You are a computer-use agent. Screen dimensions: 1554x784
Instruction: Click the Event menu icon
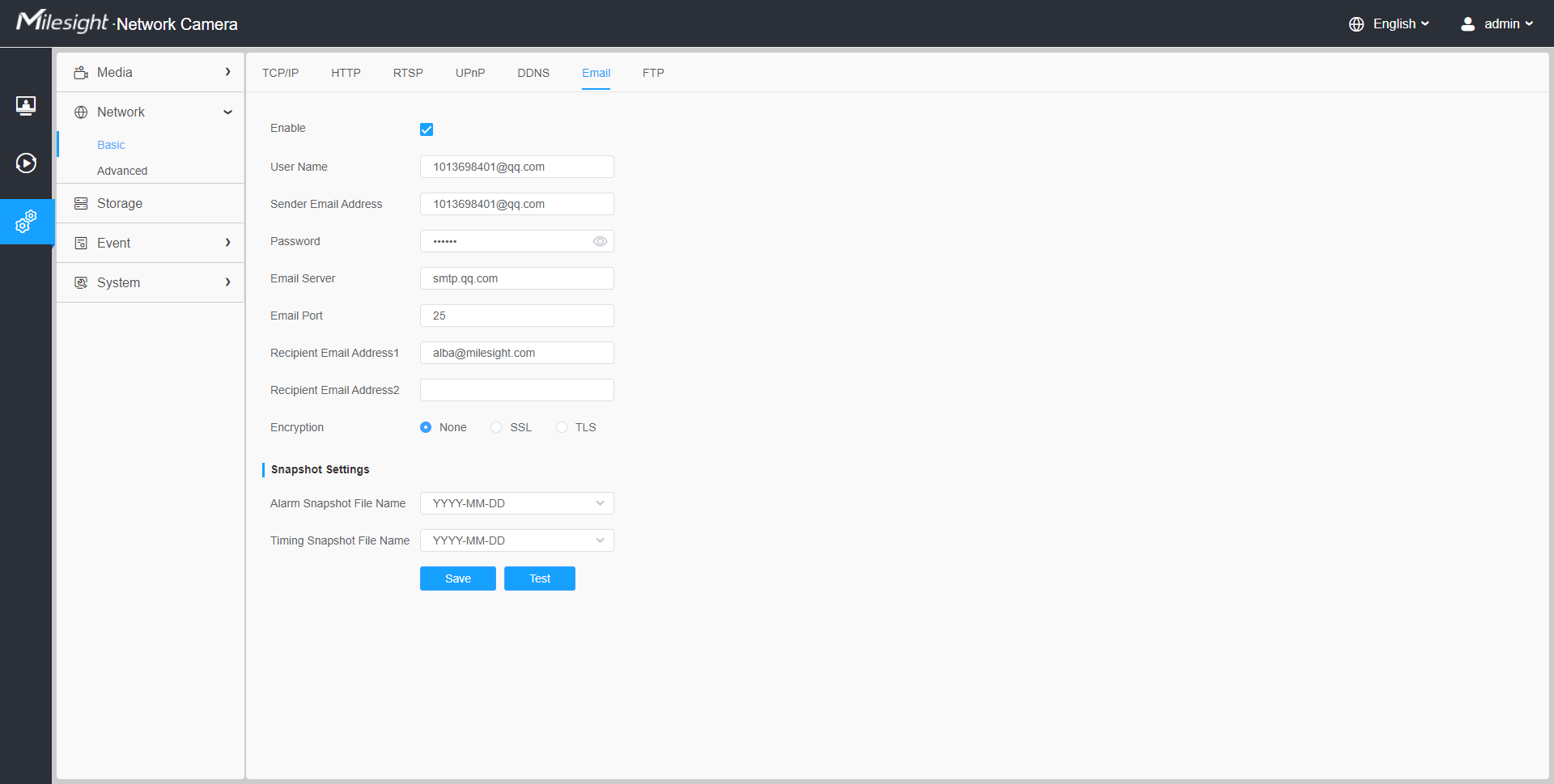click(x=81, y=244)
